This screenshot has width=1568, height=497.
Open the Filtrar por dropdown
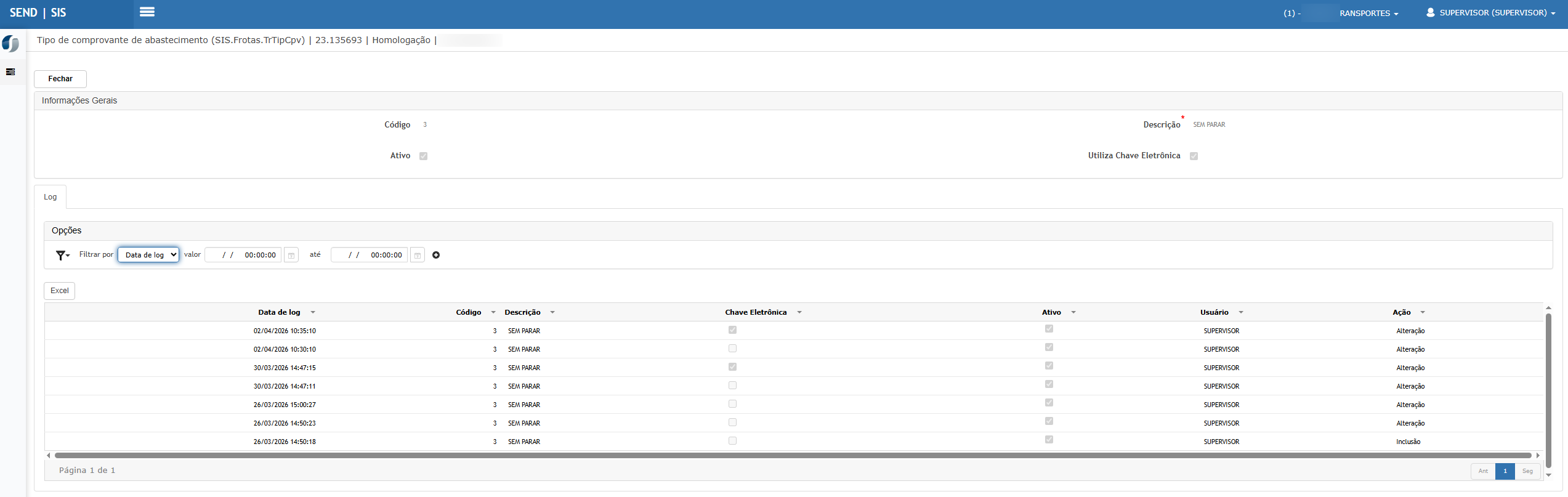[148, 255]
